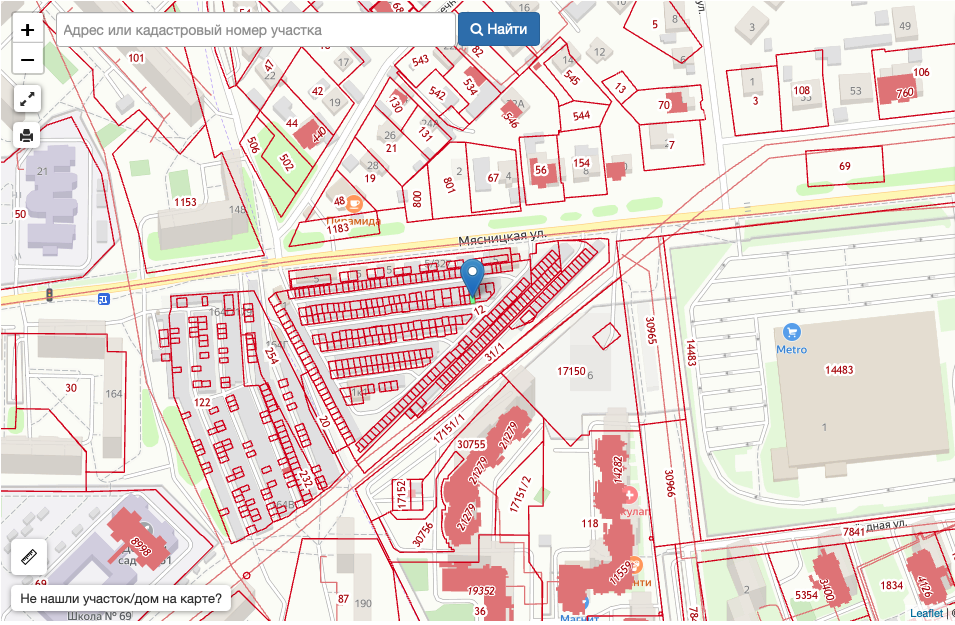Open the Leaflet attribution link
Image resolution: width=955 pixels, height=625 pixels.
pos(926,613)
